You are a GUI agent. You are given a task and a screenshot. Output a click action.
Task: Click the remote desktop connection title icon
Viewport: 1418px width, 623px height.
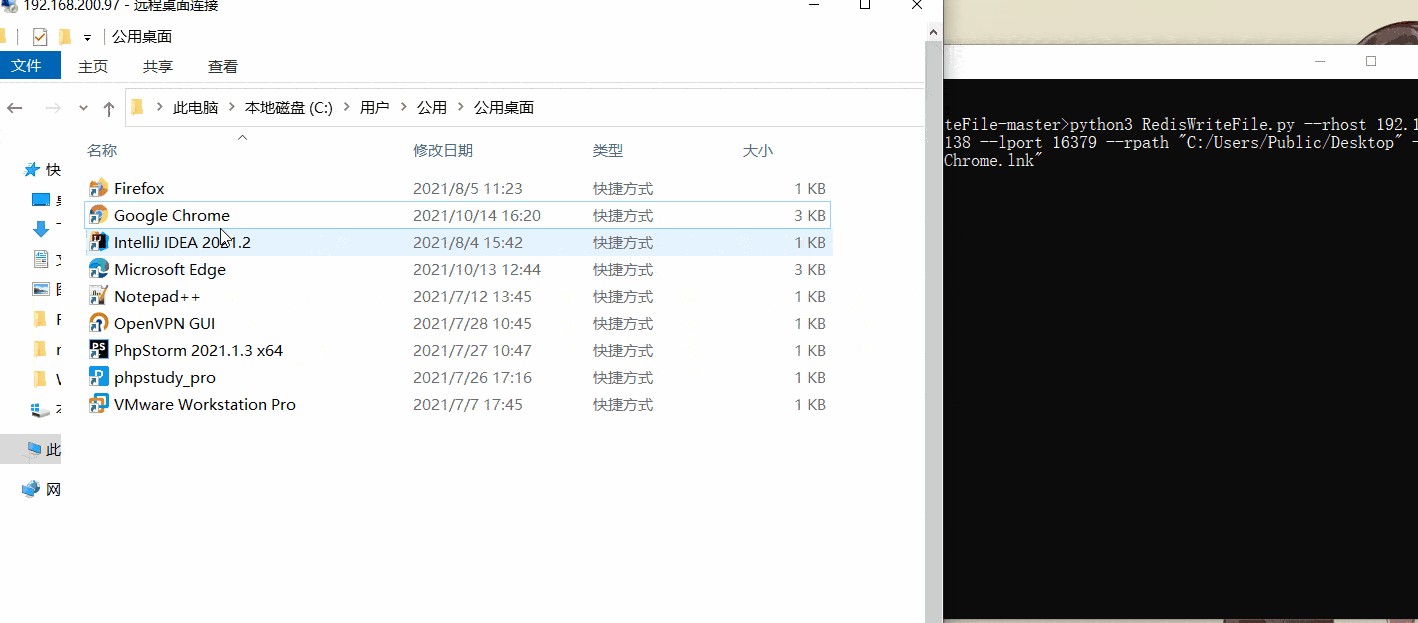[x=9, y=5]
